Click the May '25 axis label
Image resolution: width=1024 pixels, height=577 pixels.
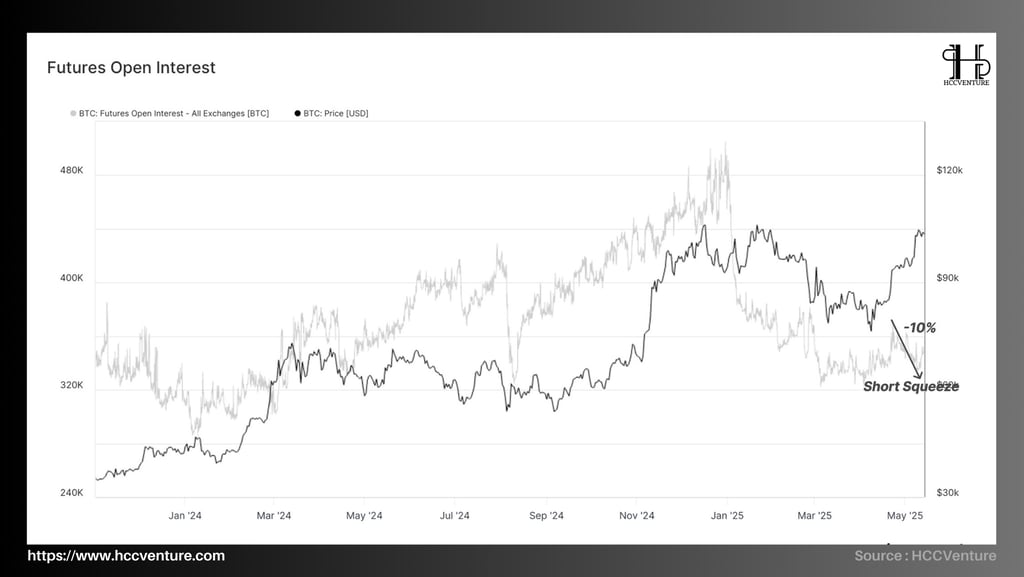tap(905, 516)
